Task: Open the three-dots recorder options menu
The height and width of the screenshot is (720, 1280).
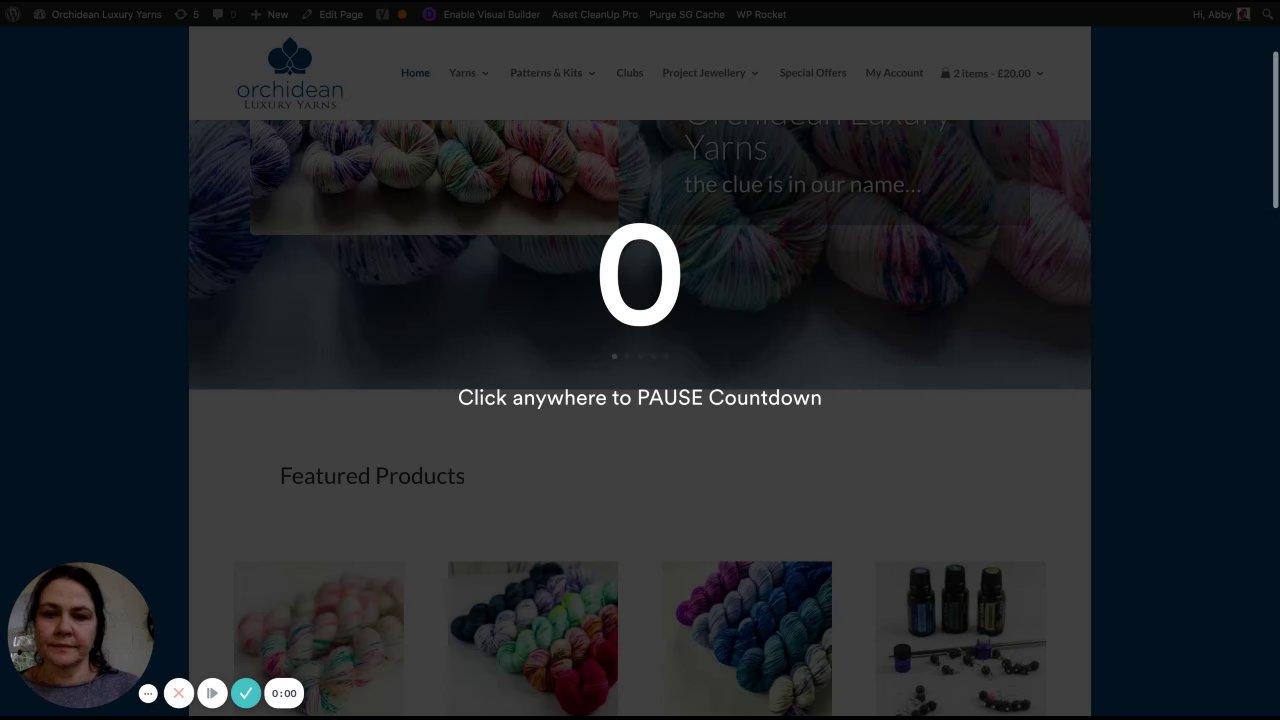Action: point(148,693)
